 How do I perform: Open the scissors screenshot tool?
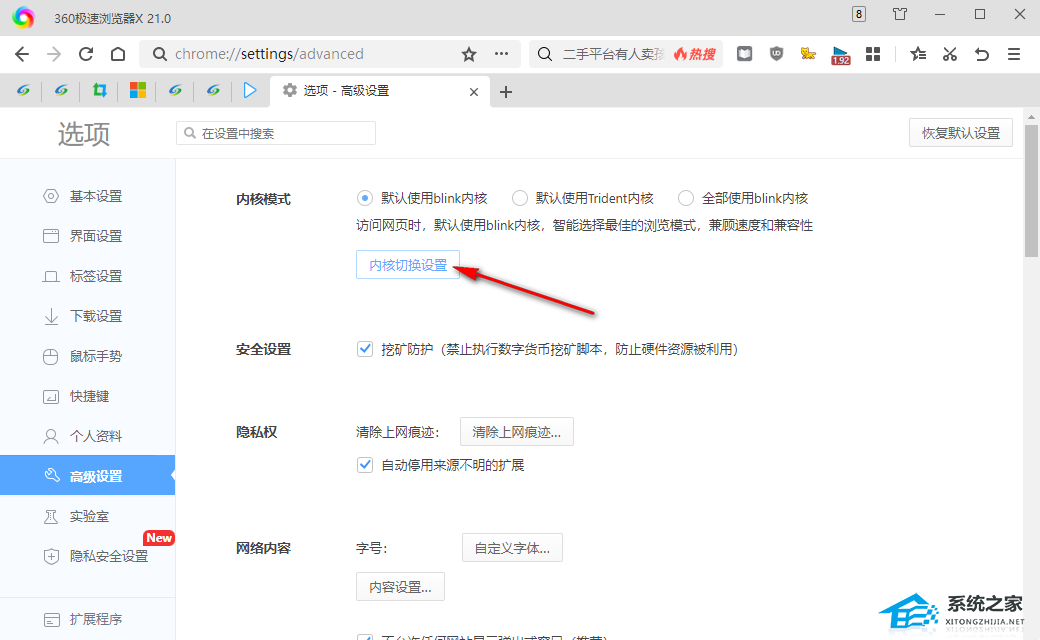click(950, 54)
